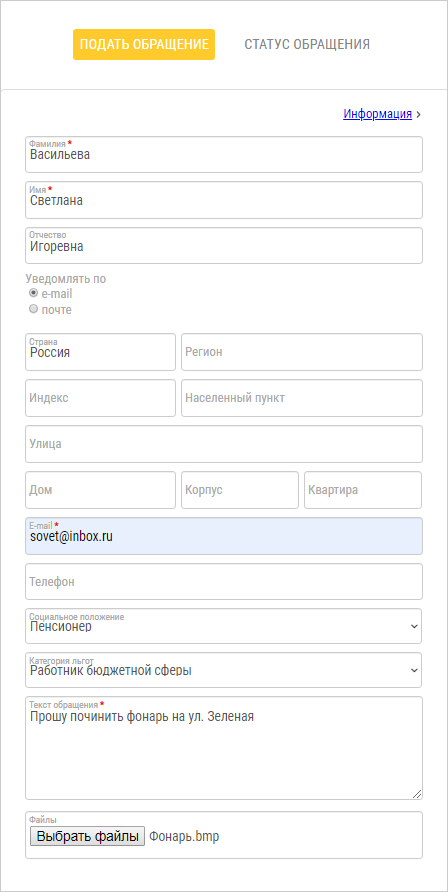Screen dimensions: 448x892
Task: Click the arrow icon next to Информация
Action: [x=418, y=114]
